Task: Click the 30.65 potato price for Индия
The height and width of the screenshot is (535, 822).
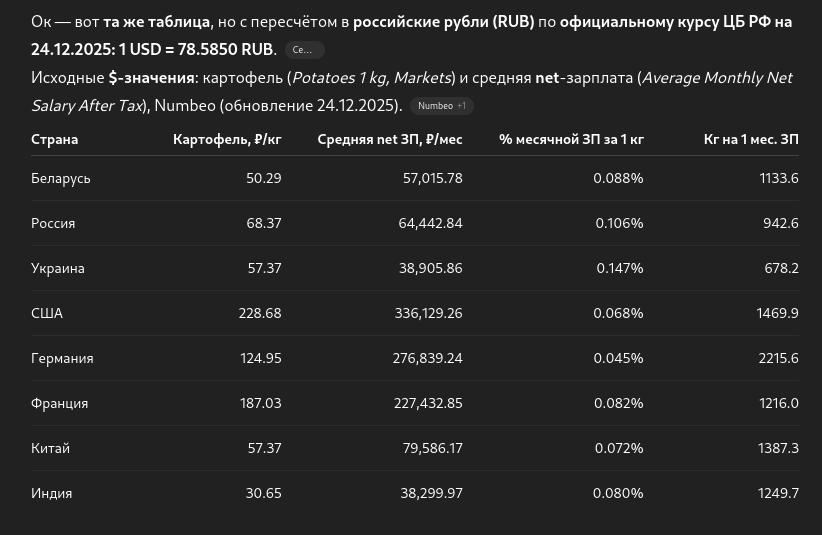Action: click(x=263, y=493)
